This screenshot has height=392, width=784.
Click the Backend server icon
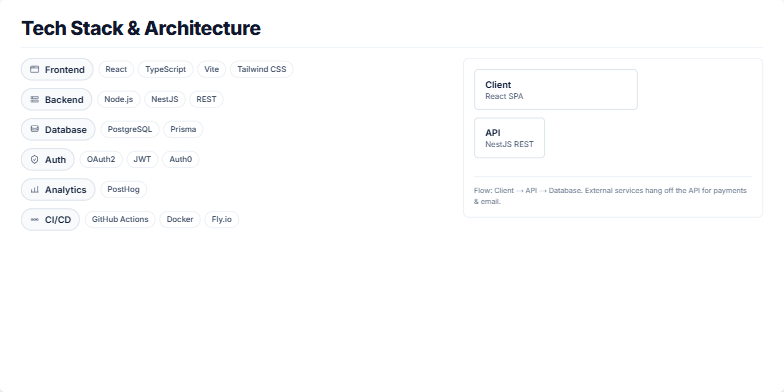tap(34, 100)
